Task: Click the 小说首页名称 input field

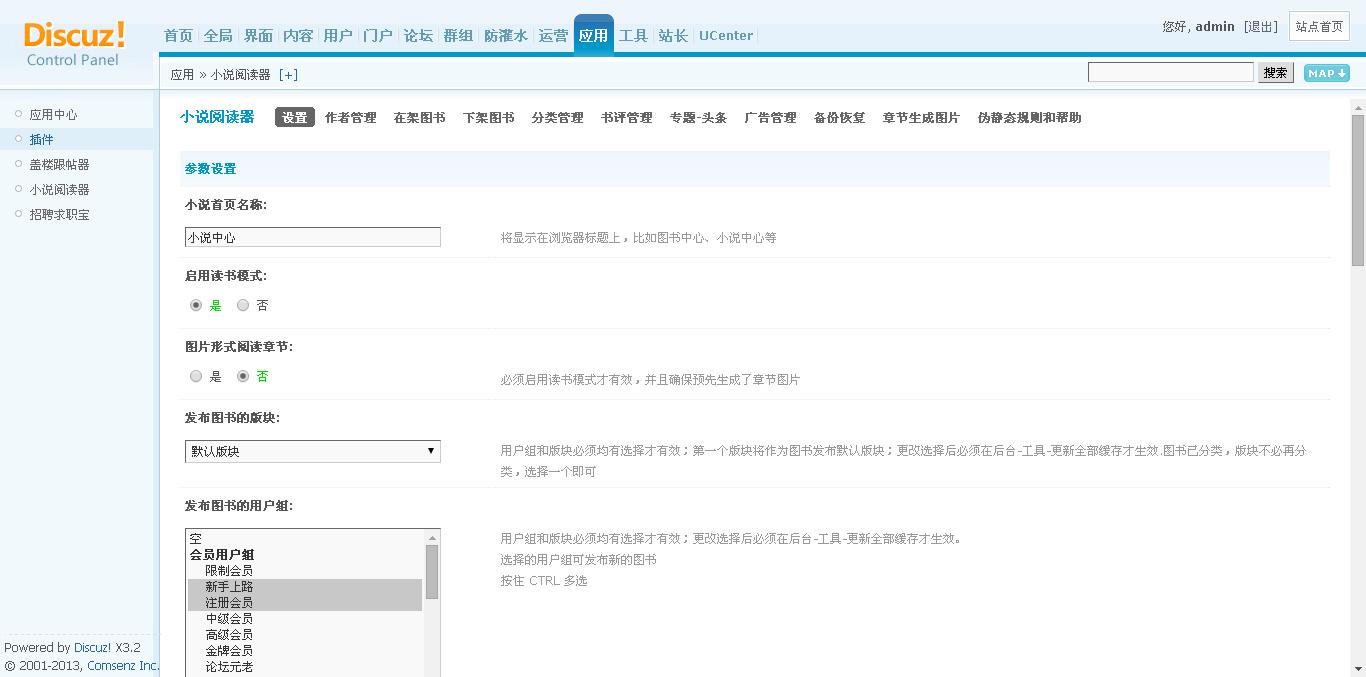Action: coord(313,237)
